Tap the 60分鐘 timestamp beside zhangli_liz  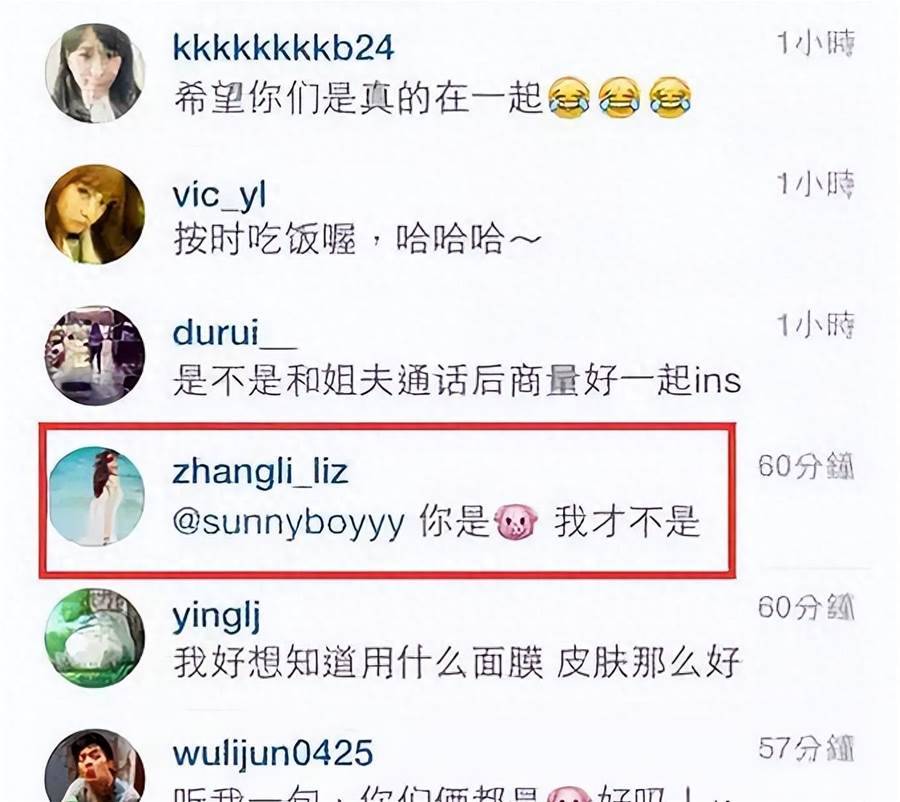[x=806, y=466]
